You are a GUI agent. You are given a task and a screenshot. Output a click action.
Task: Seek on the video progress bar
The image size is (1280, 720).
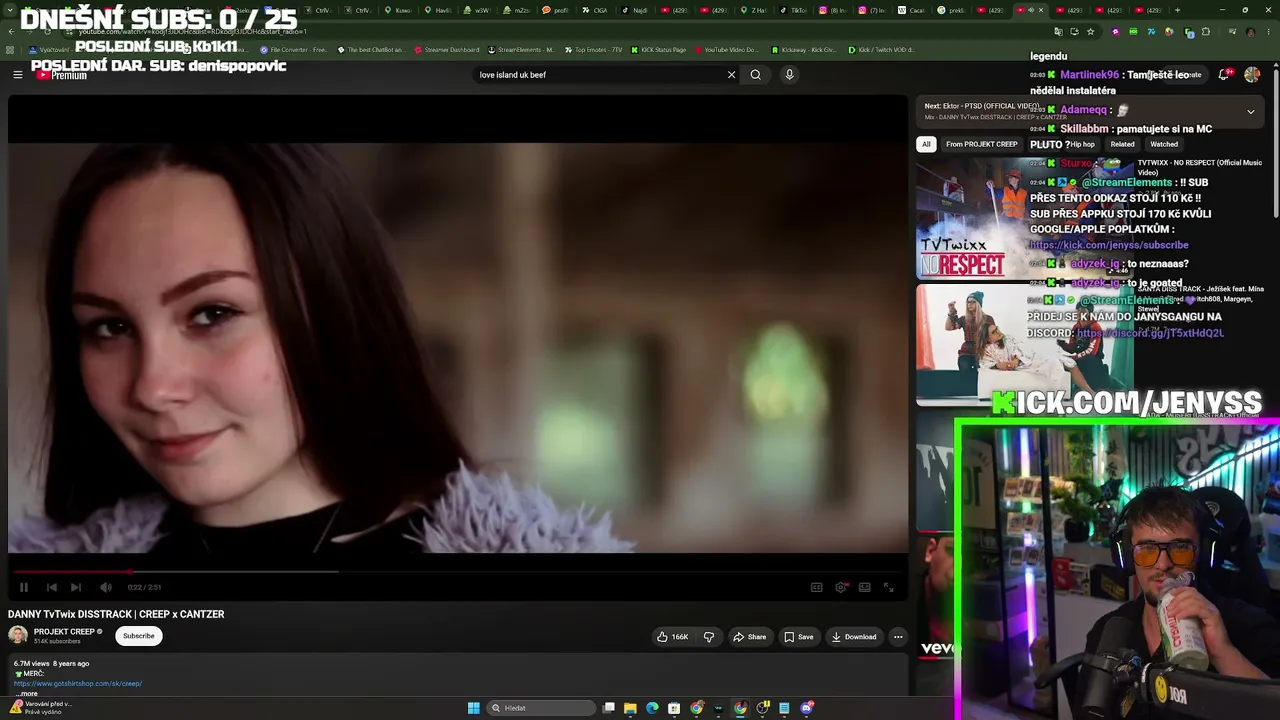pyautogui.click(x=458, y=572)
